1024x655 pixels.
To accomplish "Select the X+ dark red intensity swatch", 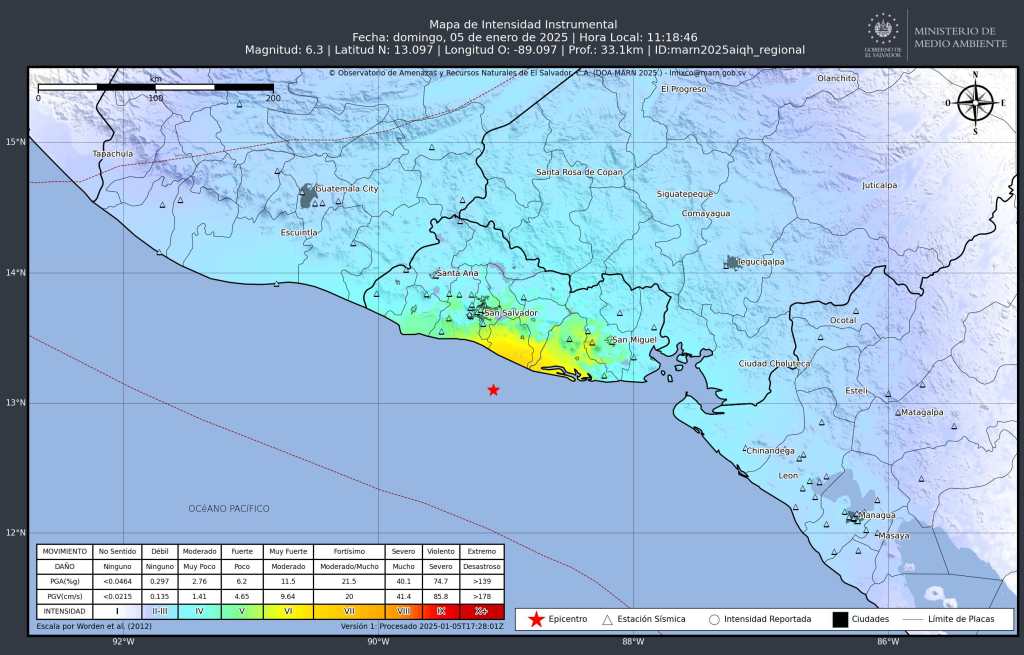I will (x=481, y=610).
